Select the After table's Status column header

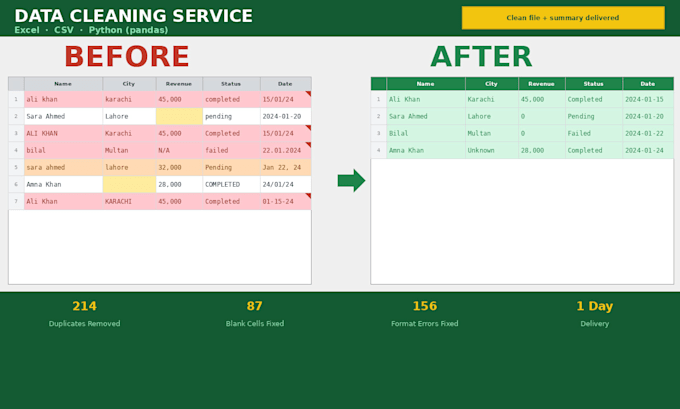click(x=594, y=84)
